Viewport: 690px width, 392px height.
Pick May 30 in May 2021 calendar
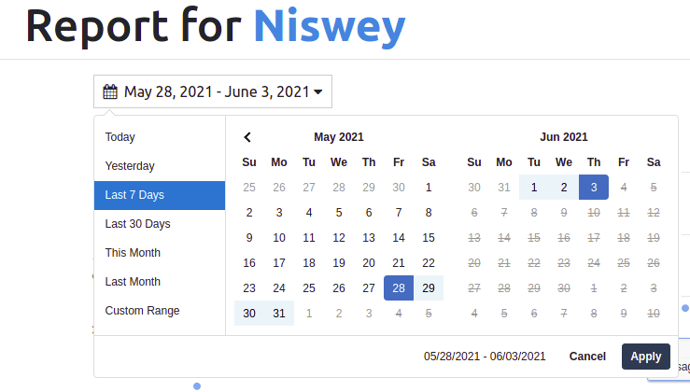(x=249, y=313)
